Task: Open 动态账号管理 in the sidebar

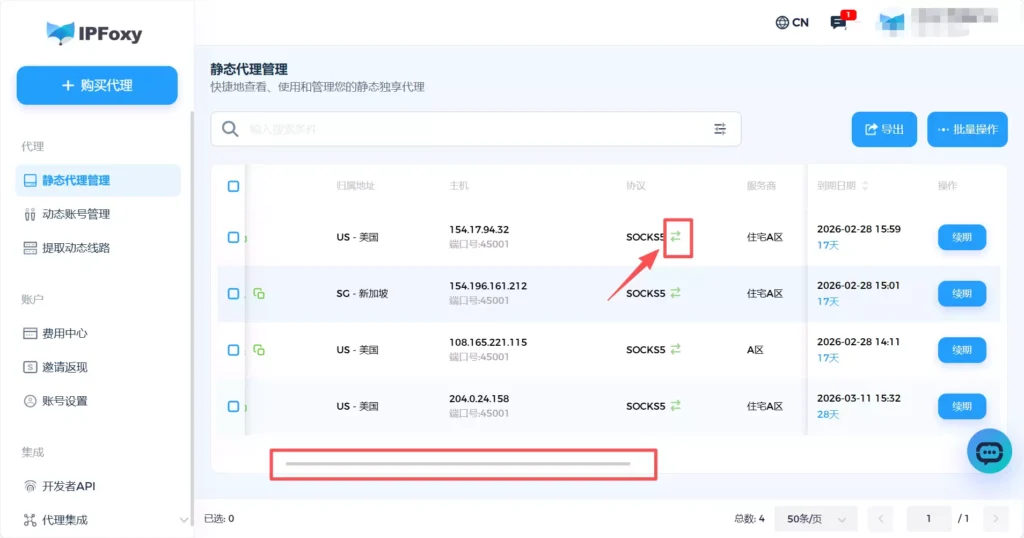Action: (76, 214)
